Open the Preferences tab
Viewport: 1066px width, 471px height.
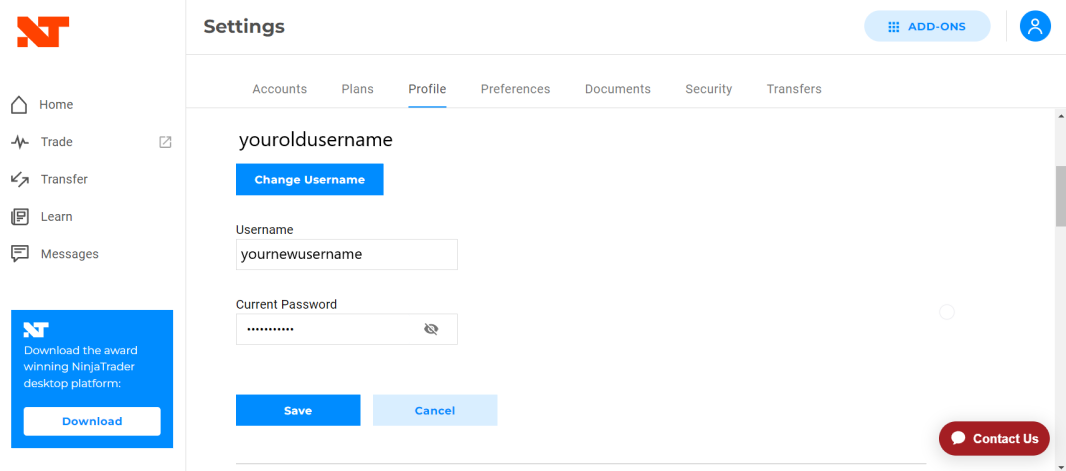point(515,89)
